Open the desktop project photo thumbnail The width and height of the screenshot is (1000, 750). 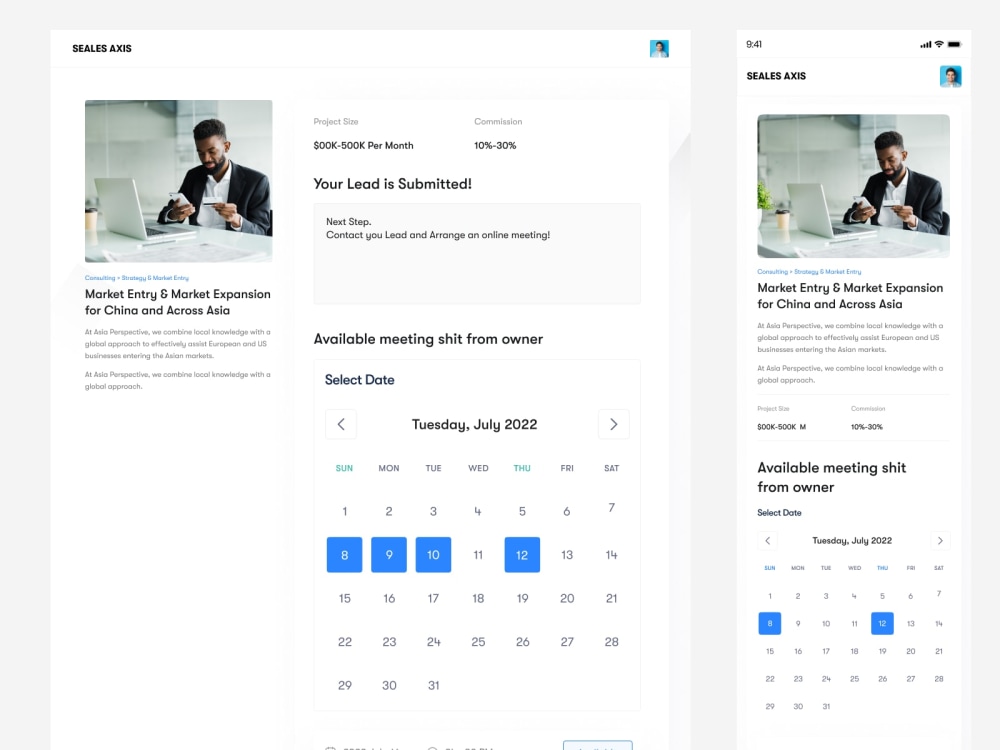(179, 181)
